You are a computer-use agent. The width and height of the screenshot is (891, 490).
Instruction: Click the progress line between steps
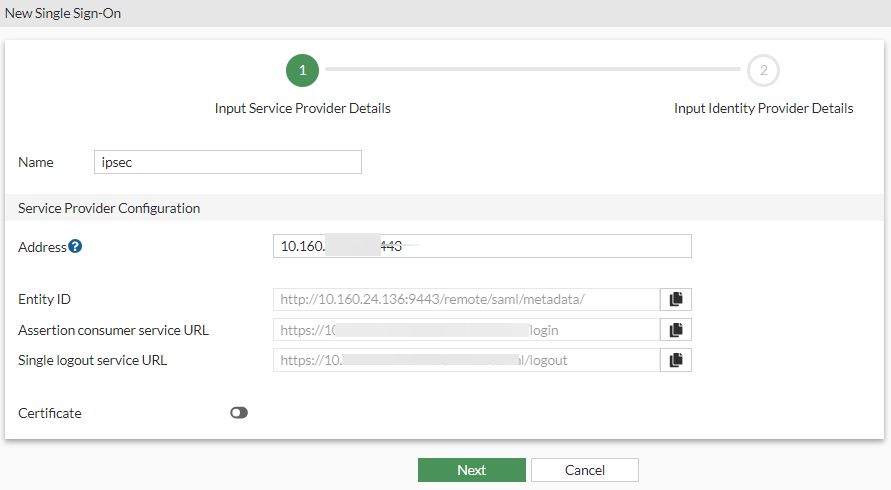(x=532, y=70)
